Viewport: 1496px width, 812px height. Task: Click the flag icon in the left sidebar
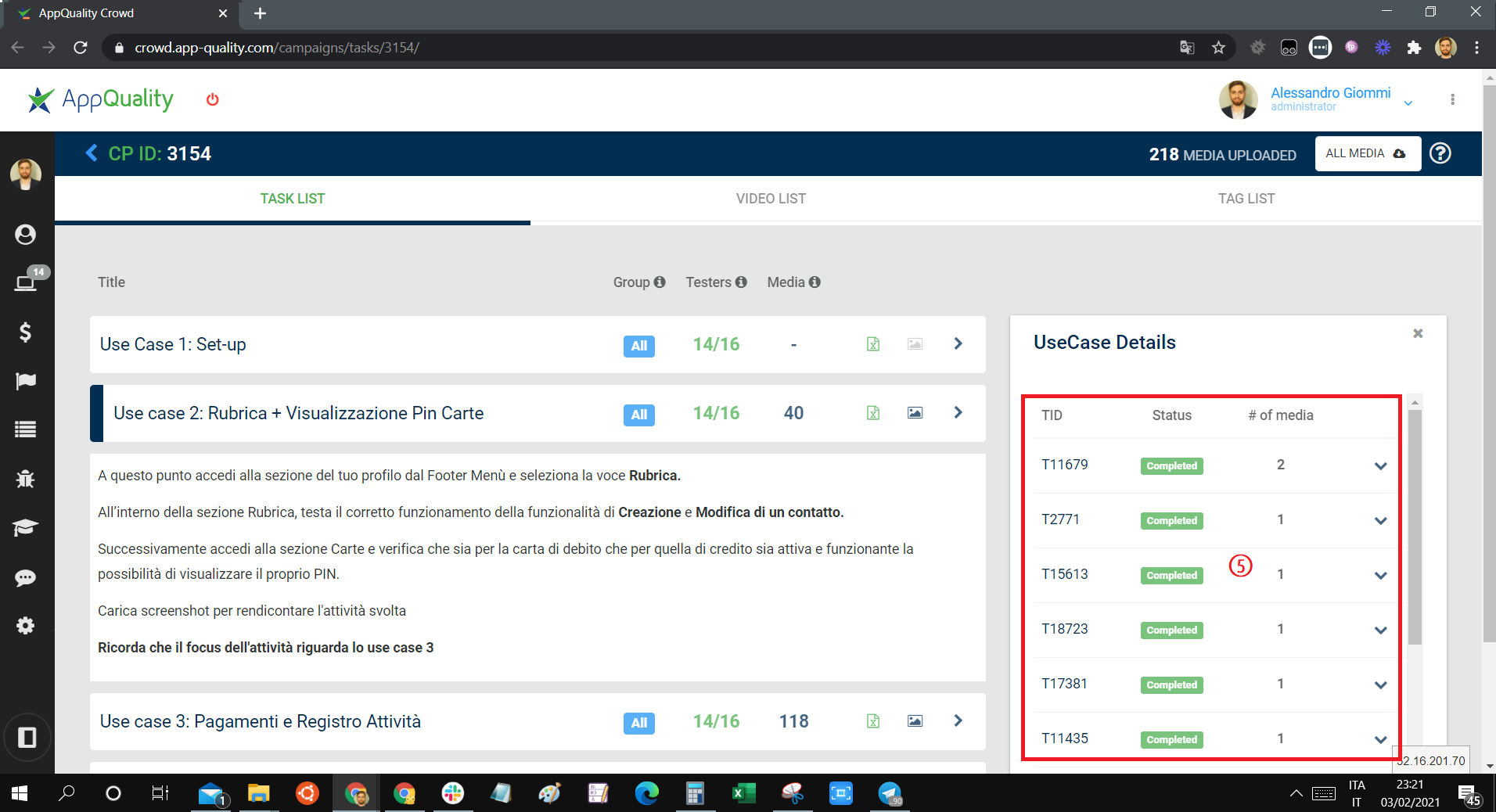tap(26, 381)
